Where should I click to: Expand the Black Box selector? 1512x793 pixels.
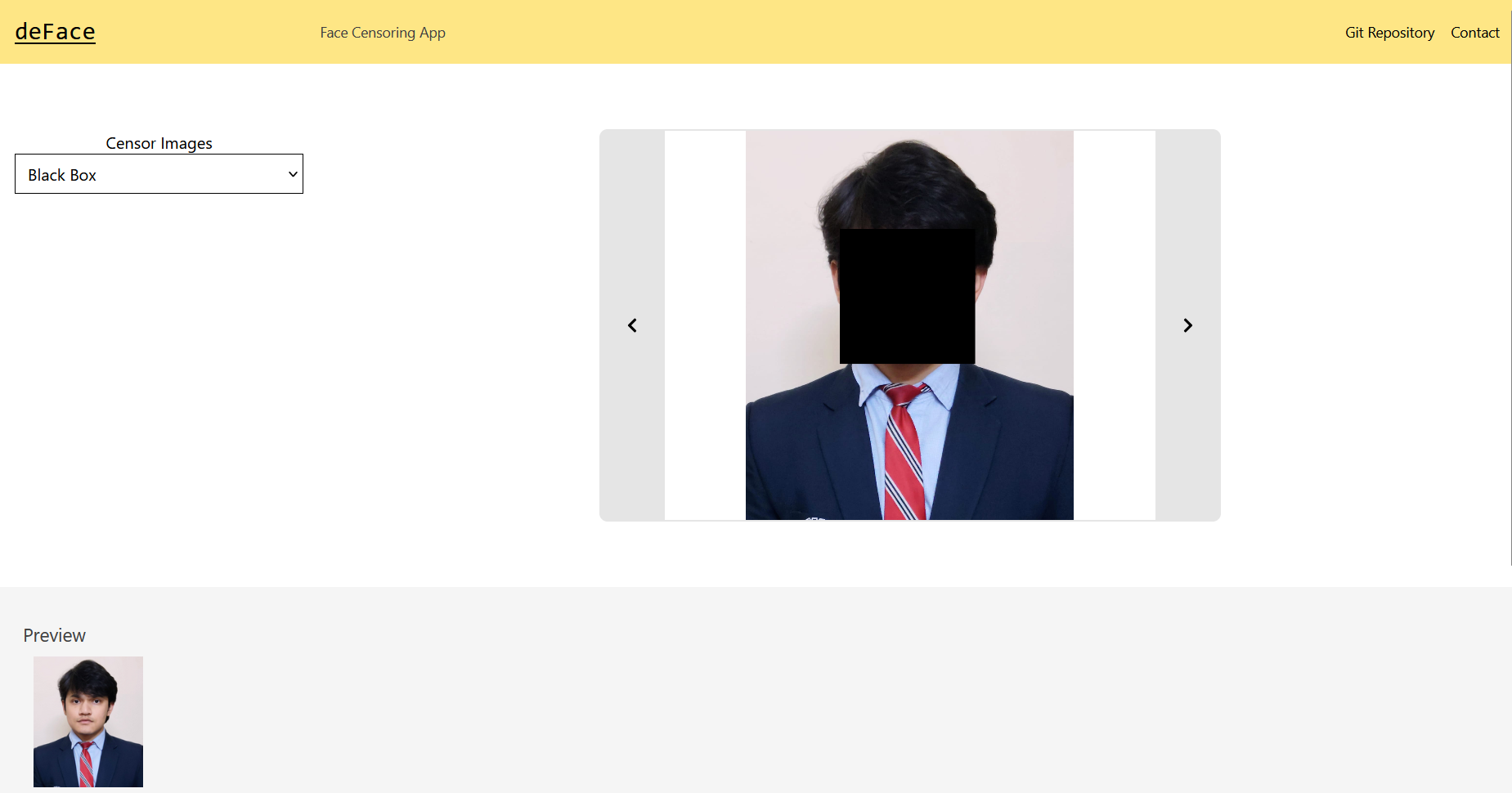(159, 173)
